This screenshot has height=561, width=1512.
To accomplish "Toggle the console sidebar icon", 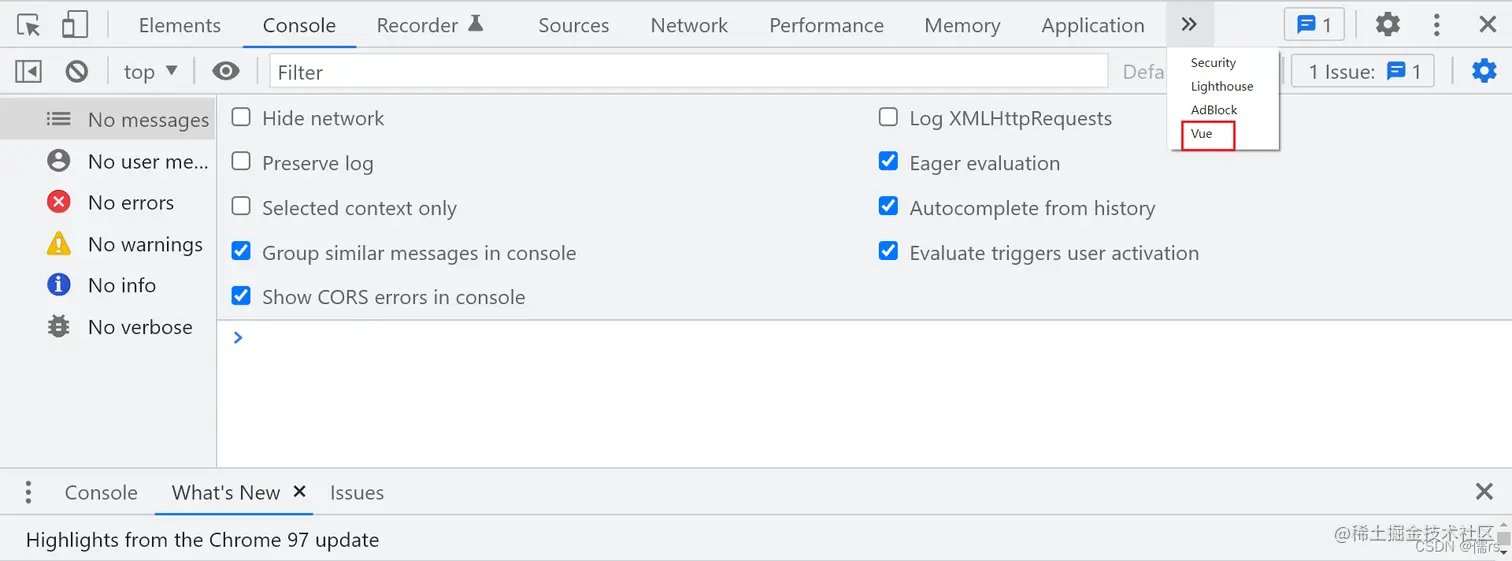I will [28, 71].
